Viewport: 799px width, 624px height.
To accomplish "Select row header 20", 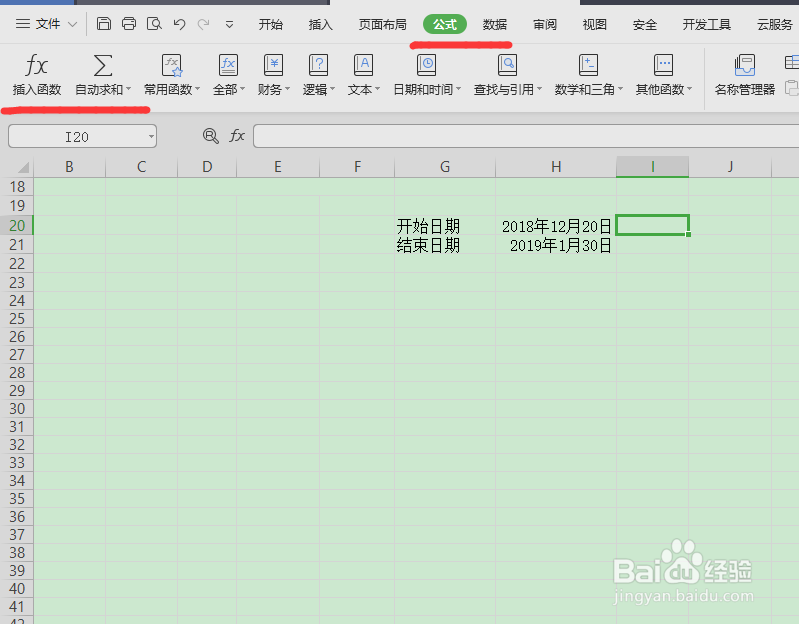I will pos(17,225).
